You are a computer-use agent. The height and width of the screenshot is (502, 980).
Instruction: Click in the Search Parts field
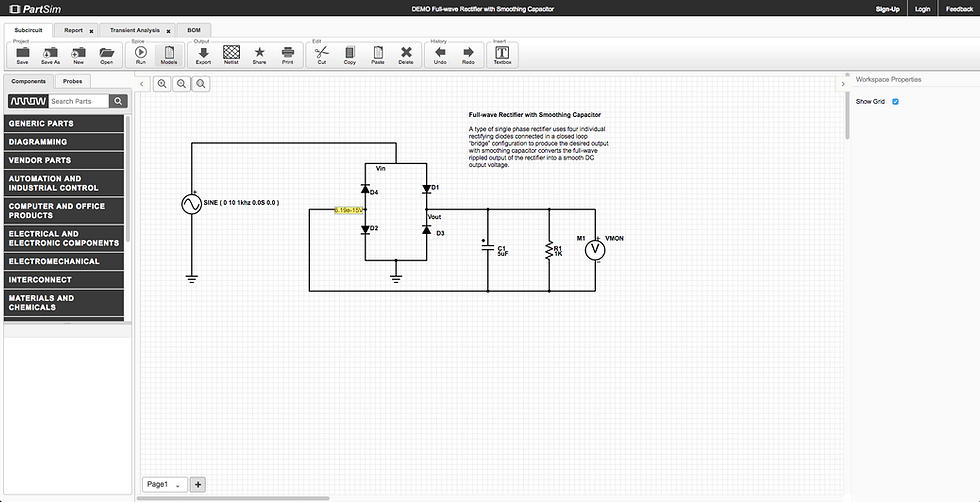(79, 101)
